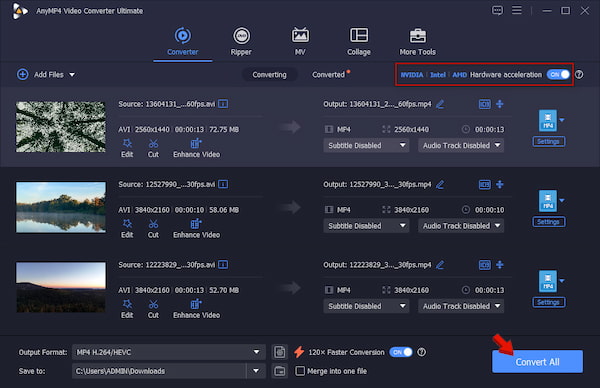
Task: Open Audio Track dropdown for 13604131 output
Action: (x=461, y=145)
